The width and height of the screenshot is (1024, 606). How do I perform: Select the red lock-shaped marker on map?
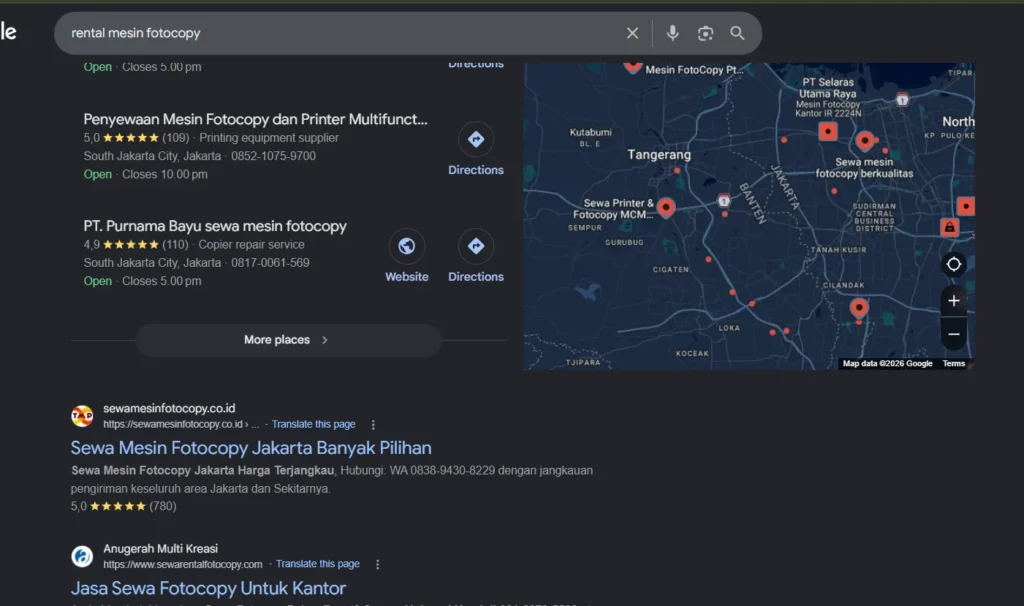(x=949, y=227)
